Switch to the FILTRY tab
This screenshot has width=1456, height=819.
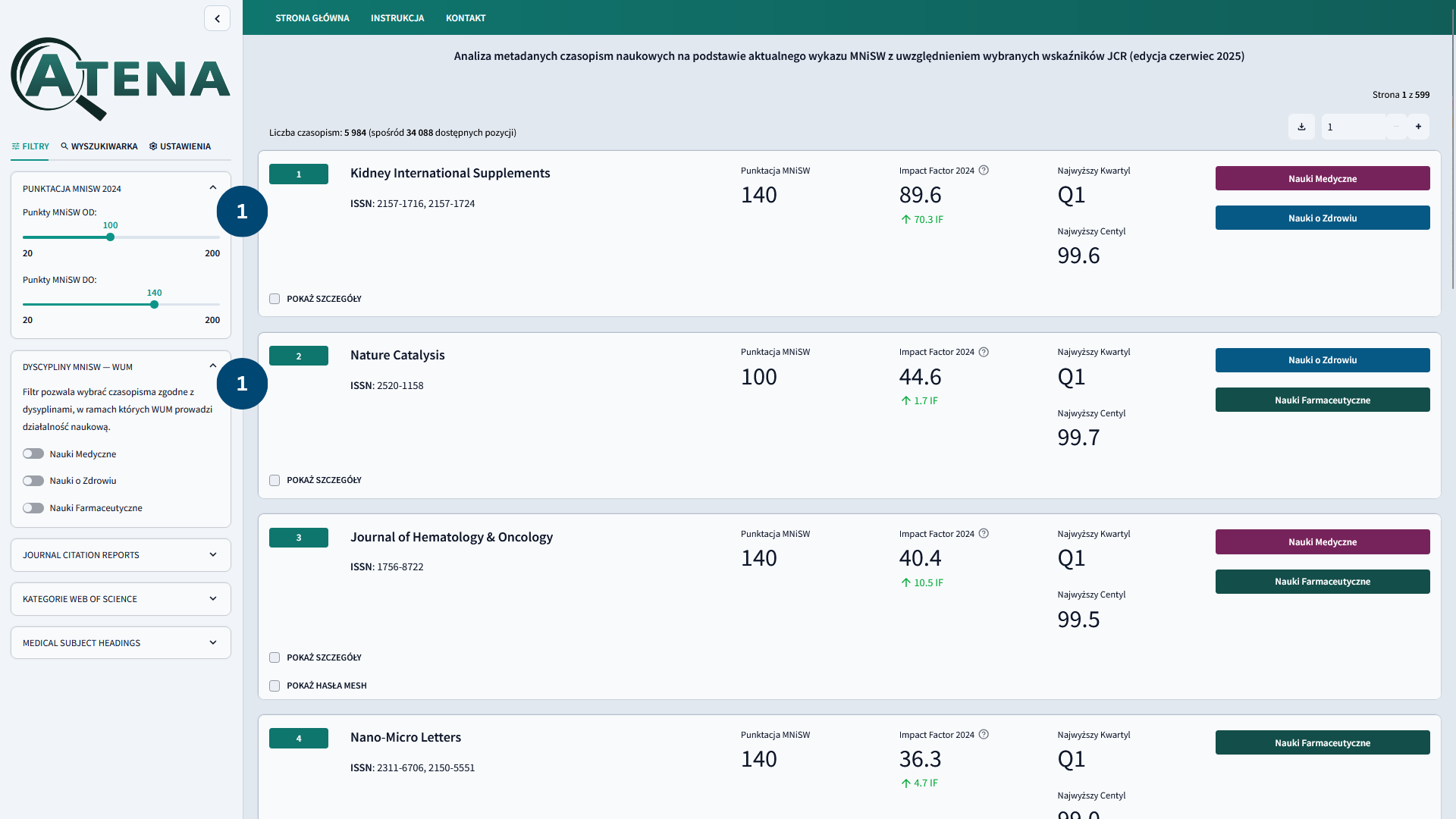click(x=30, y=146)
